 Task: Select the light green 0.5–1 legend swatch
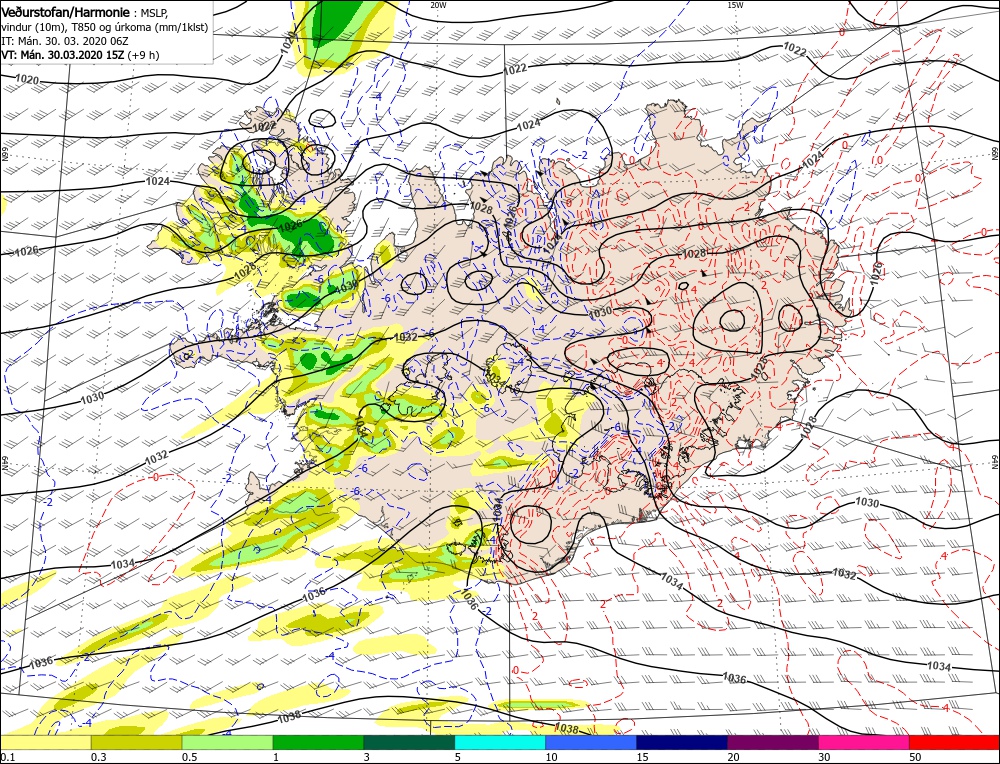point(227,742)
